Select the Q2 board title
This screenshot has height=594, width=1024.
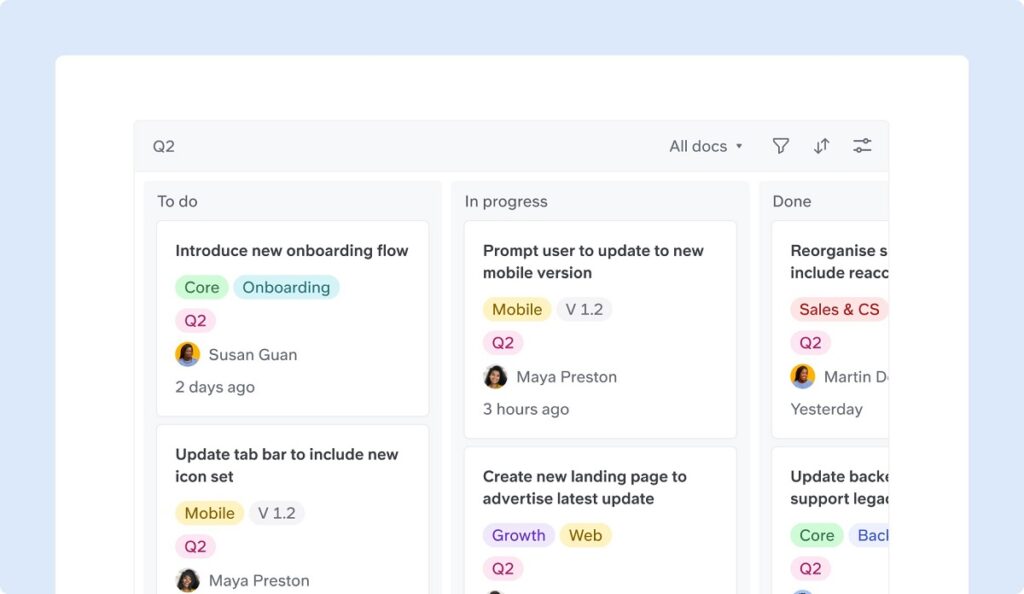tap(164, 146)
